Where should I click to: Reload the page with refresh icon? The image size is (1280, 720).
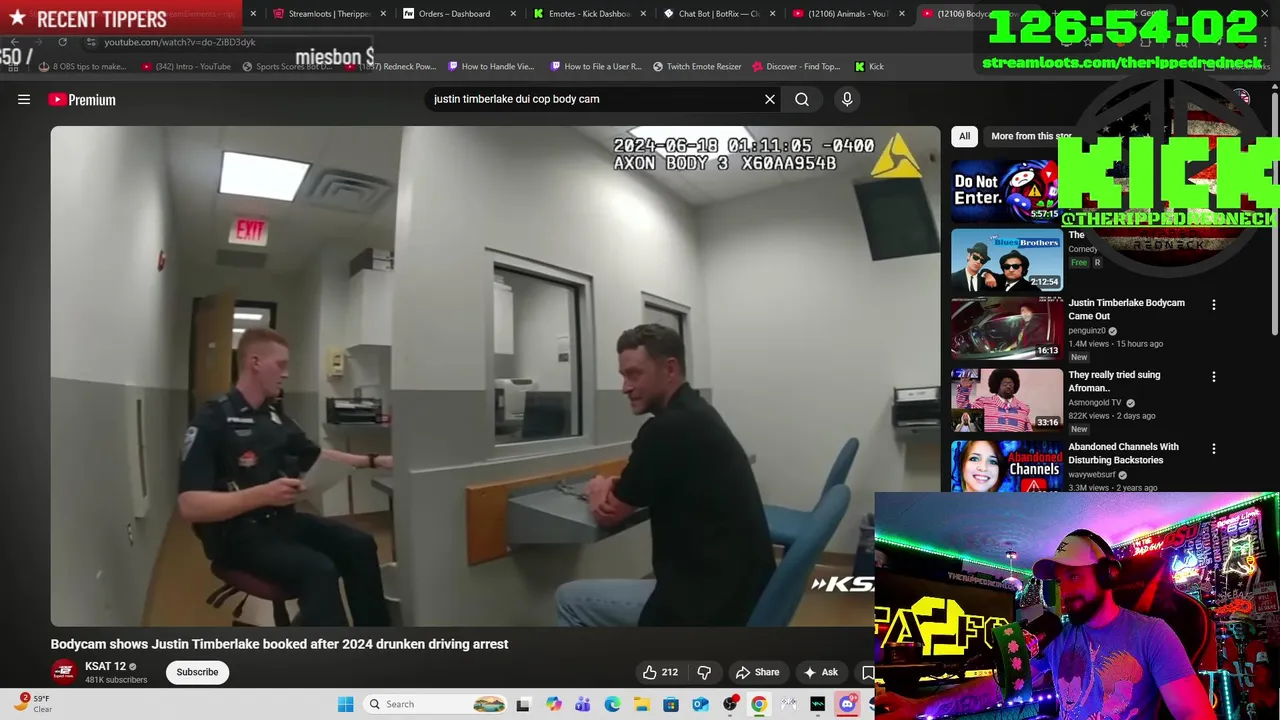click(62, 42)
